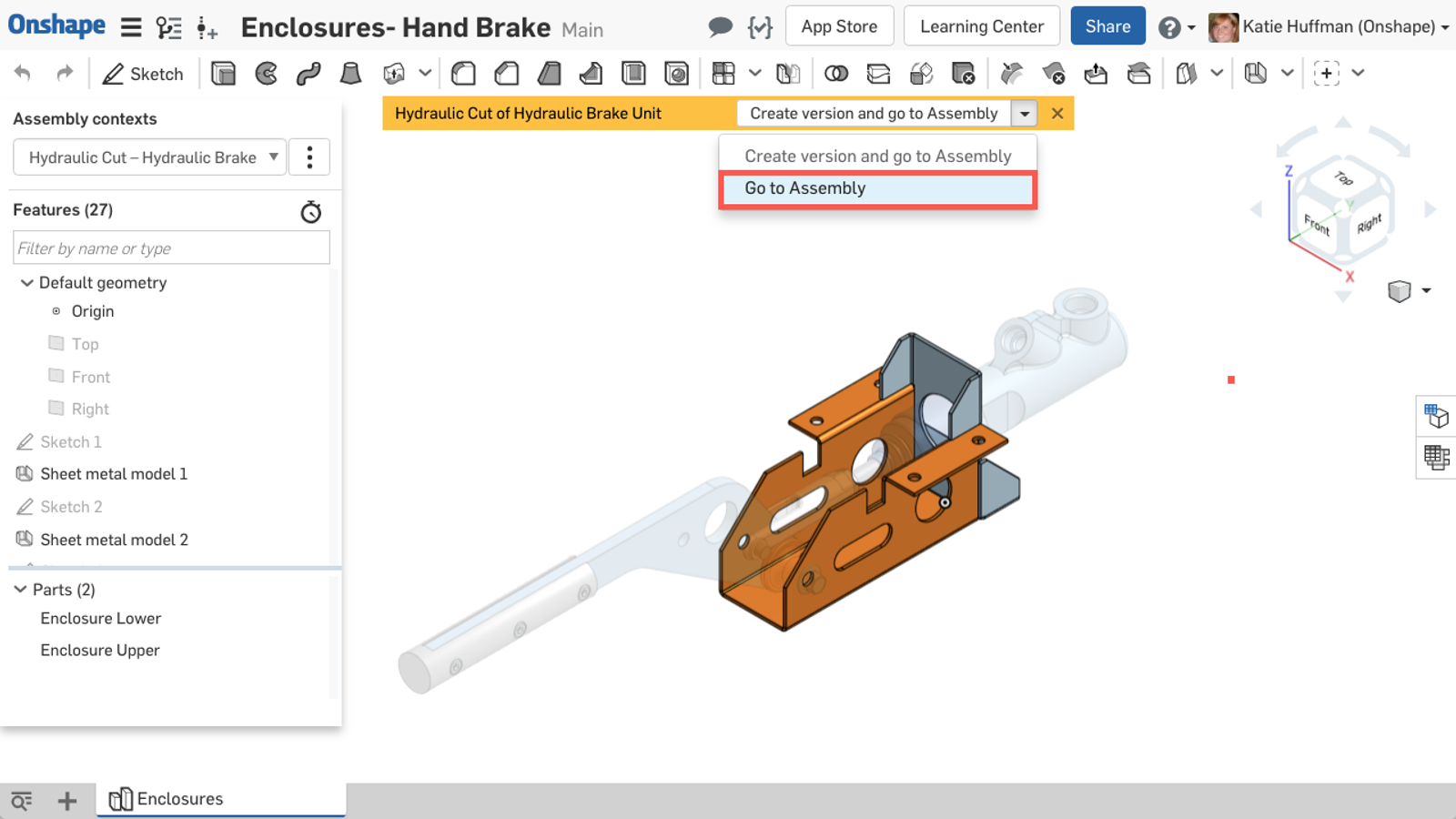Image resolution: width=1456 pixels, height=819 pixels.
Task: Select the Extrude tool icon
Action: click(x=223, y=74)
